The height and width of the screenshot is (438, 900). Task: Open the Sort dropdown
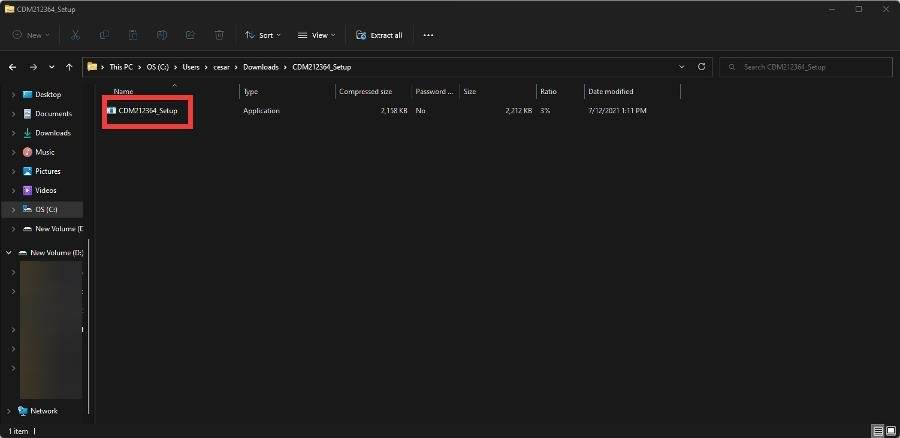(x=262, y=35)
